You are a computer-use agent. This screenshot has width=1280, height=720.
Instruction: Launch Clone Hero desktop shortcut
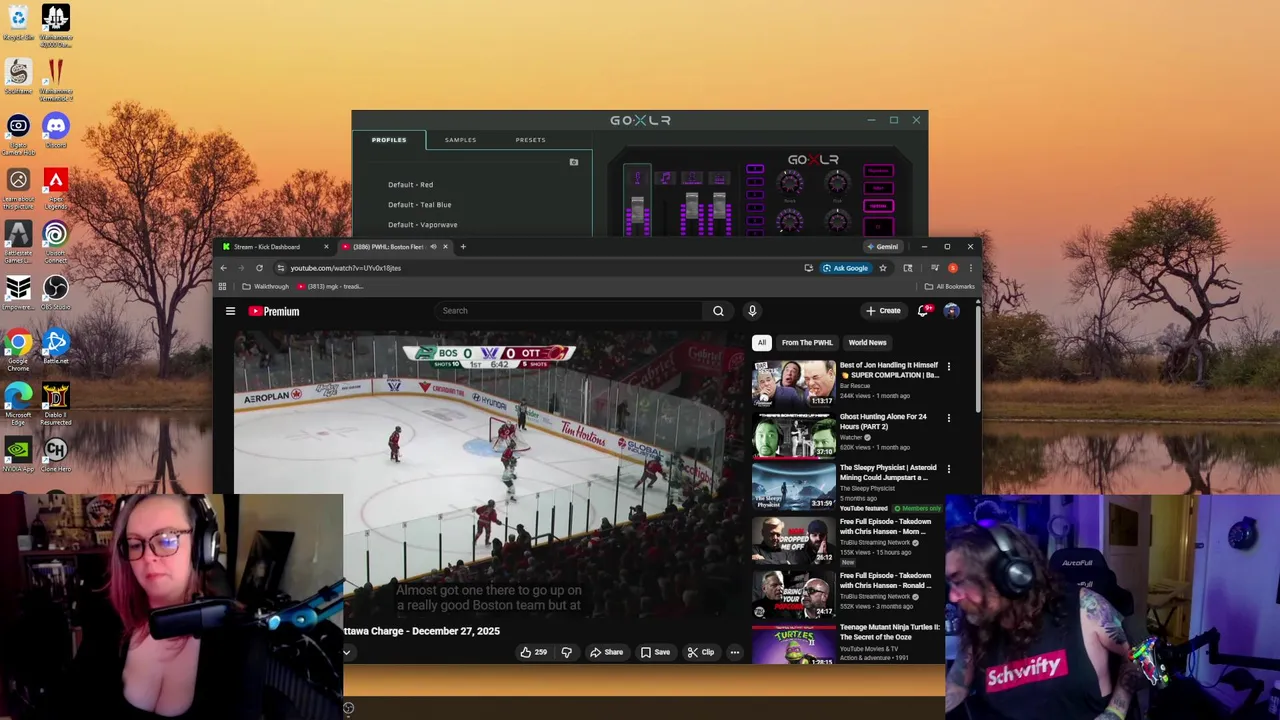click(x=56, y=455)
